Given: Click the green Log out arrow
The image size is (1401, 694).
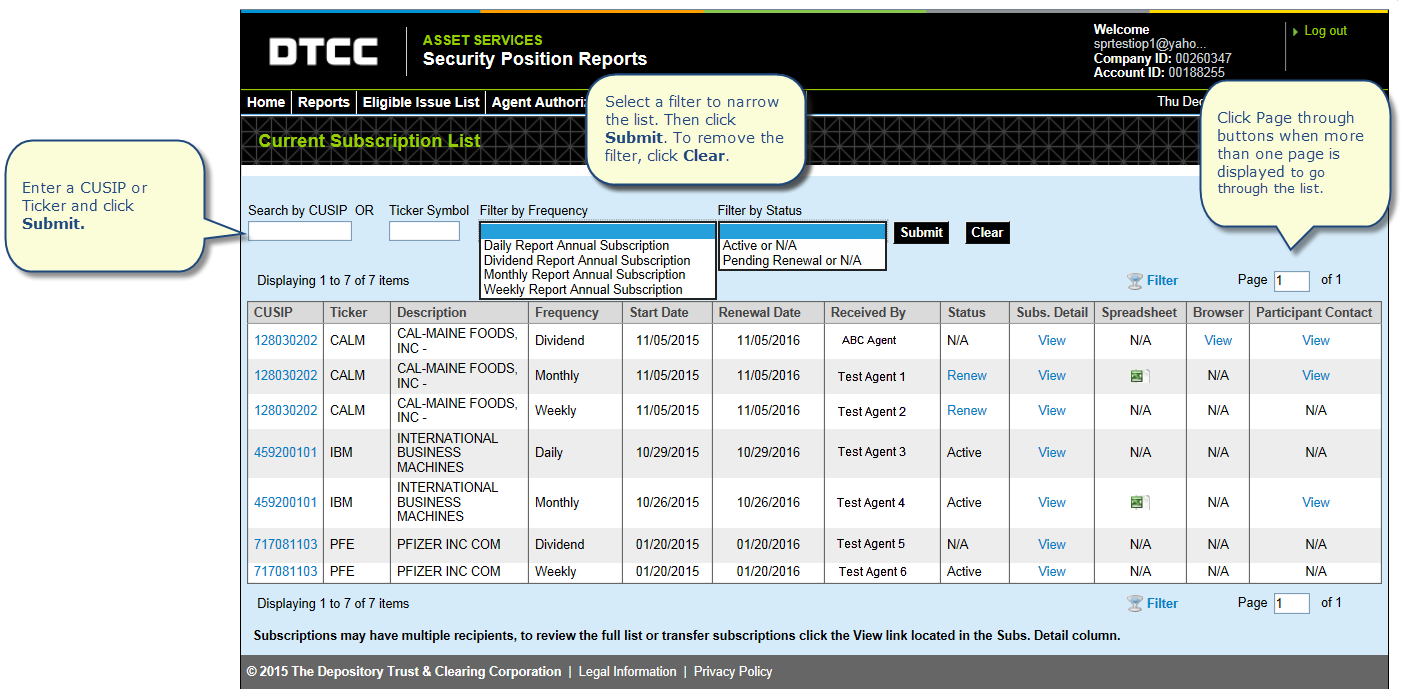Looking at the screenshot, I should [1296, 32].
